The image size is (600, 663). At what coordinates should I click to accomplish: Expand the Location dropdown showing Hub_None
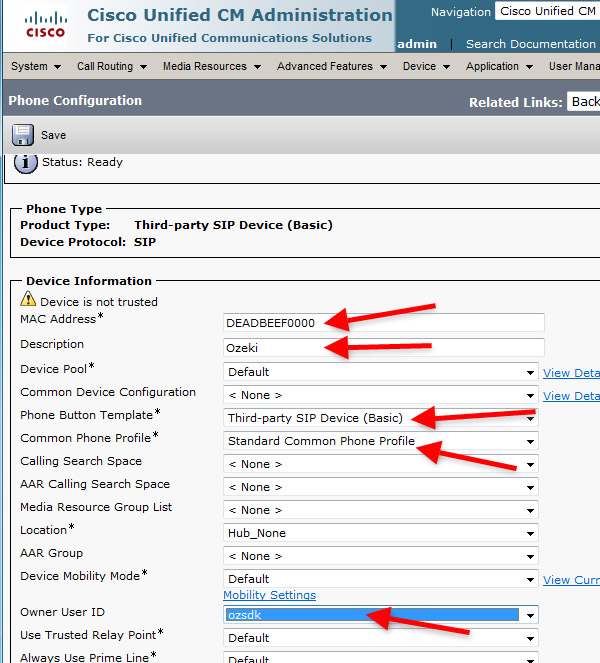click(381, 533)
